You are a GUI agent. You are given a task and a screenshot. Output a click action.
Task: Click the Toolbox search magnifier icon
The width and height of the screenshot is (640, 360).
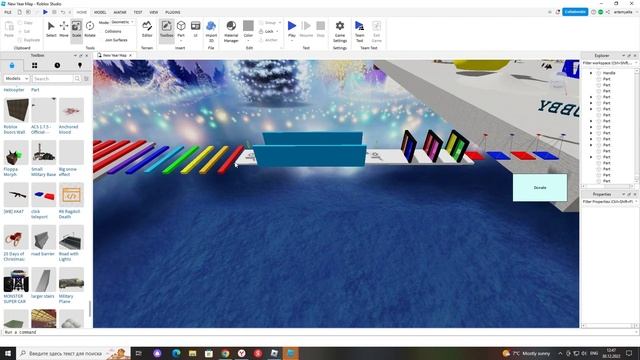coord(77,78)
